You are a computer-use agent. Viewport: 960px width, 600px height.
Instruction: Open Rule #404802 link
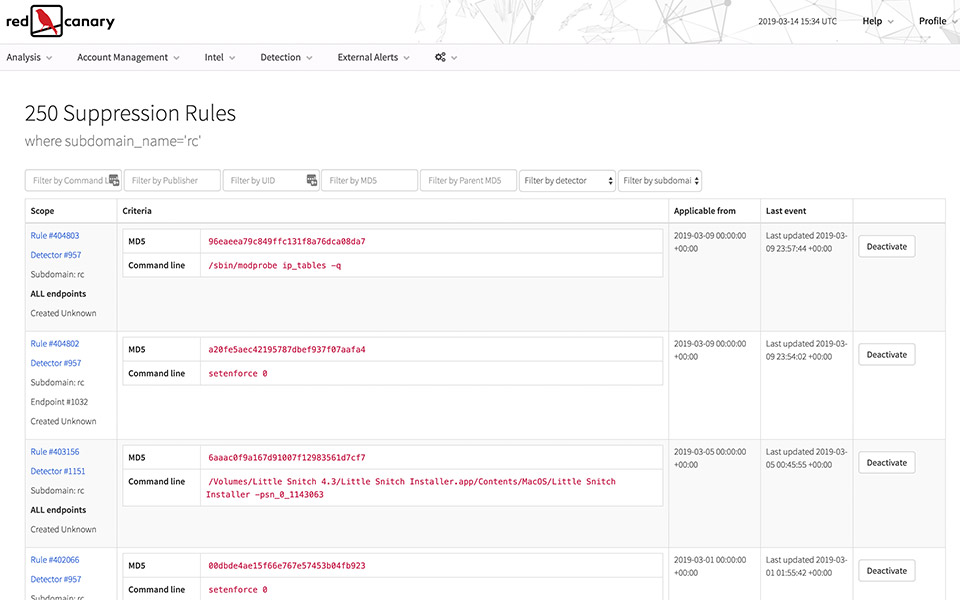tap(55, 344)
